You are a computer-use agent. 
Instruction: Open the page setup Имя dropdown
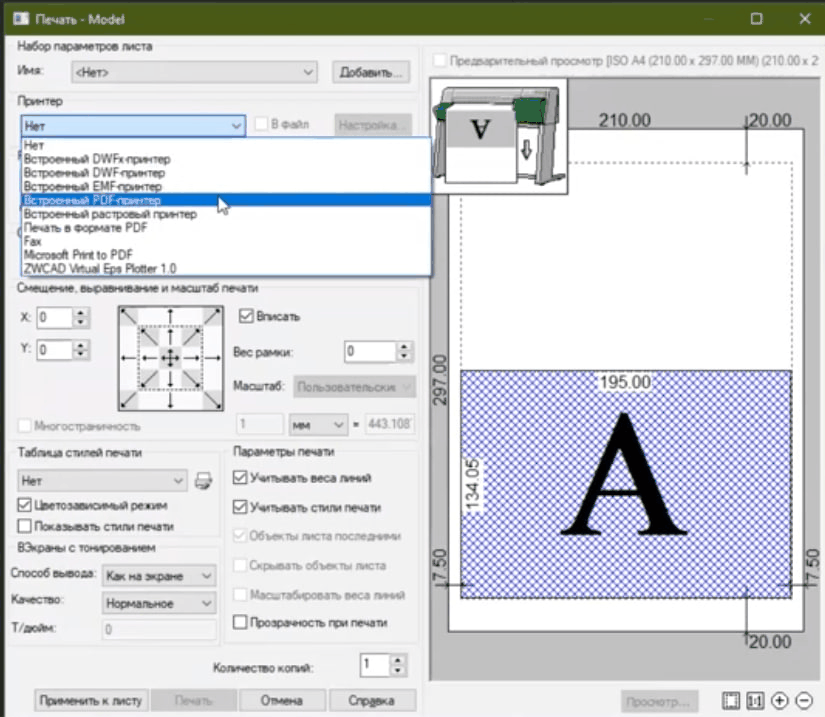pos(193,72)
